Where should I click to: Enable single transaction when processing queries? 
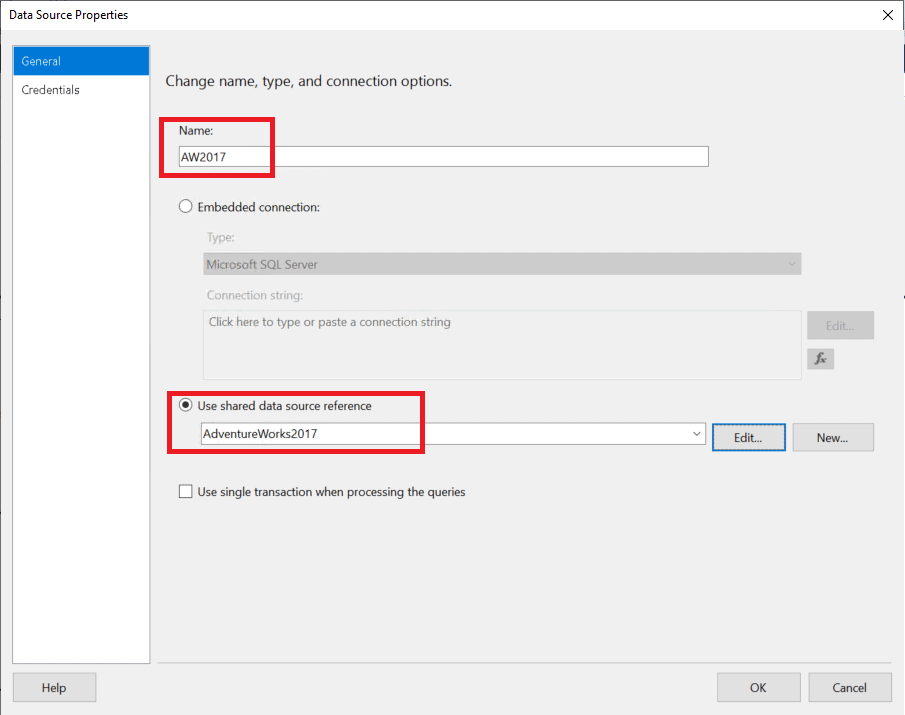[x=185, y=492]
